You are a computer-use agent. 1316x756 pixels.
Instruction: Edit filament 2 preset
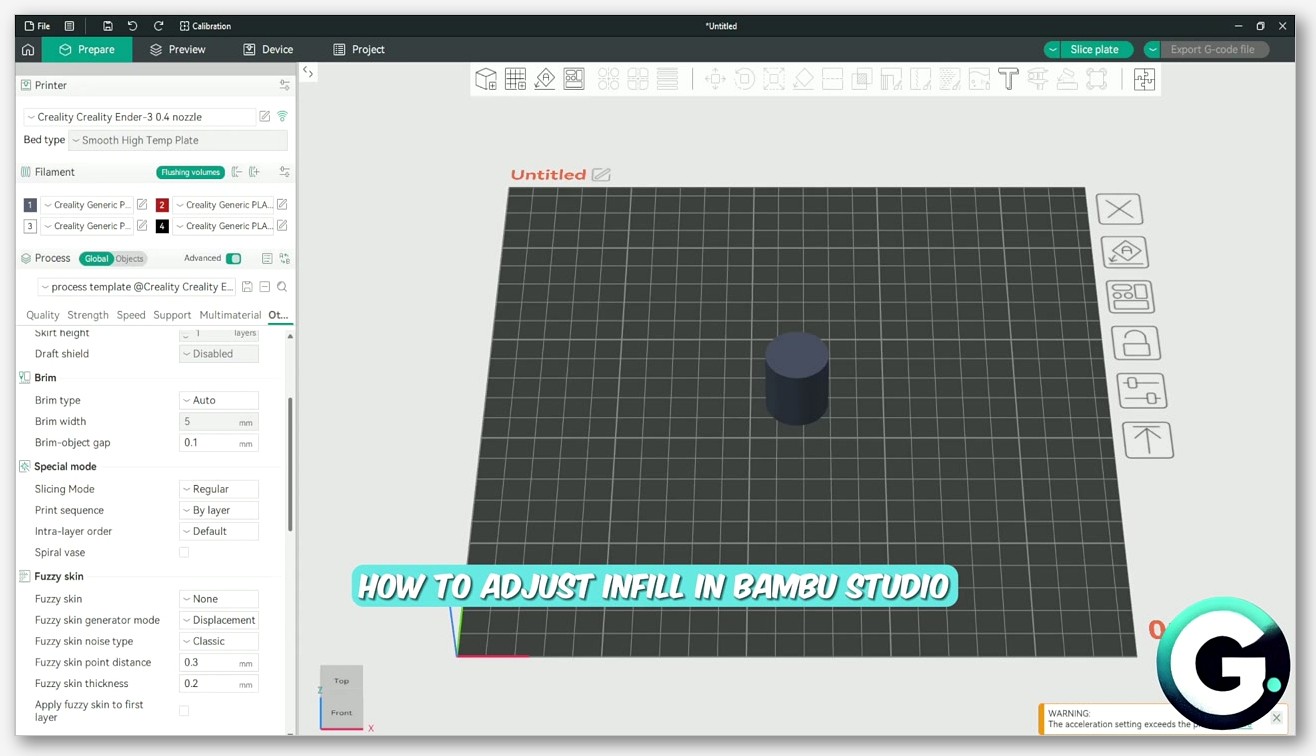click(x=282, y=204)
